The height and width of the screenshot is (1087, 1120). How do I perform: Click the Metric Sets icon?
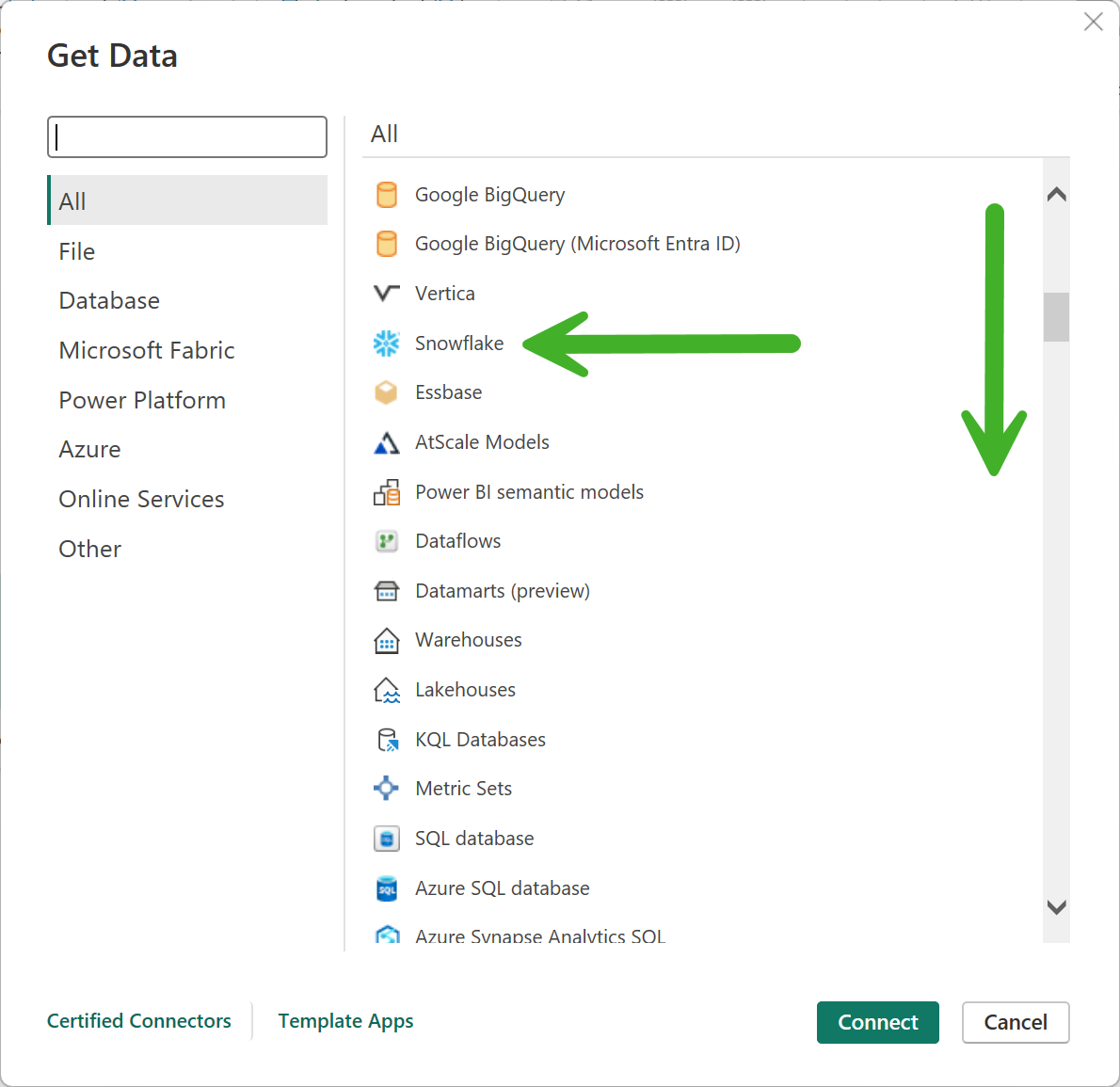click(387, 789)
